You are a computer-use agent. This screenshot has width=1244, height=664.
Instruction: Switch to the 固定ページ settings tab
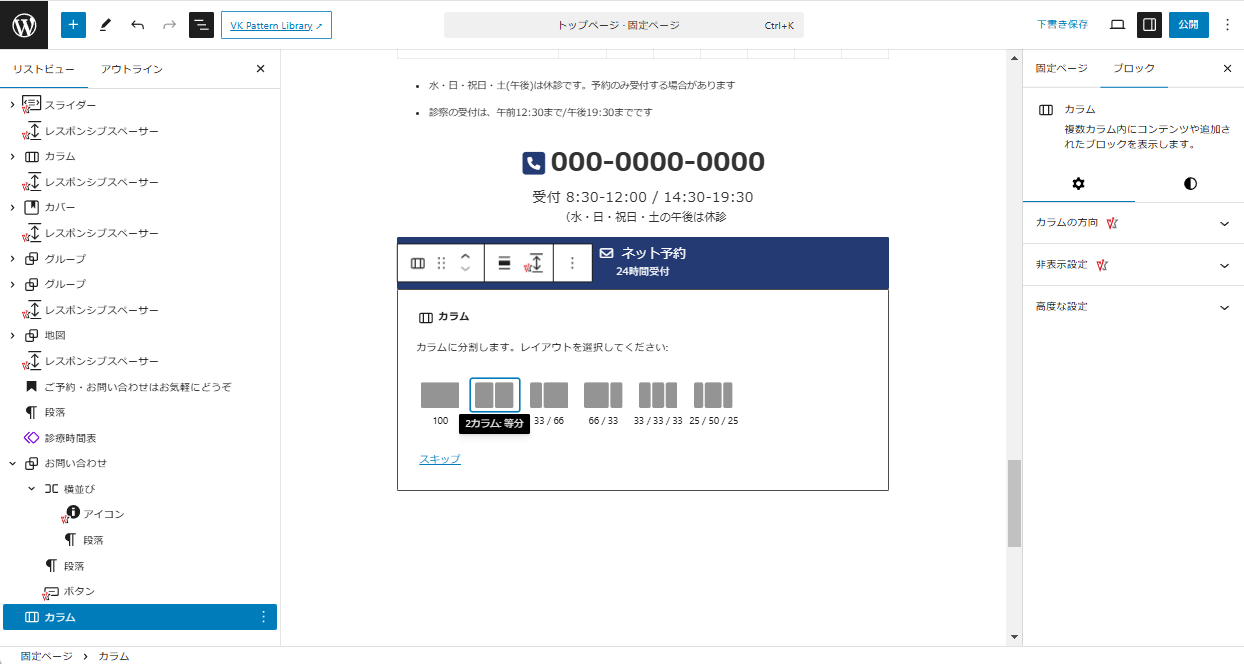pos(1061,69)
